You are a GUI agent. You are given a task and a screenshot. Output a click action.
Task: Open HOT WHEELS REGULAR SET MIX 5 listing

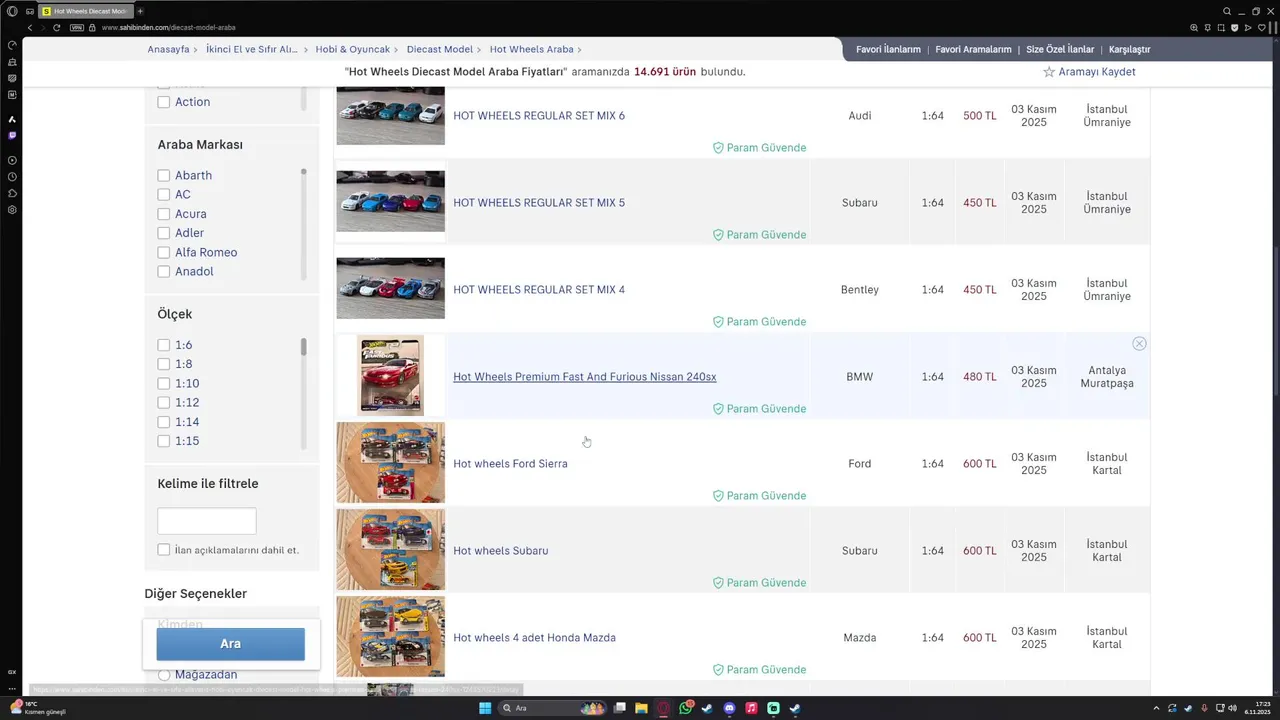[x=539, y=203]
